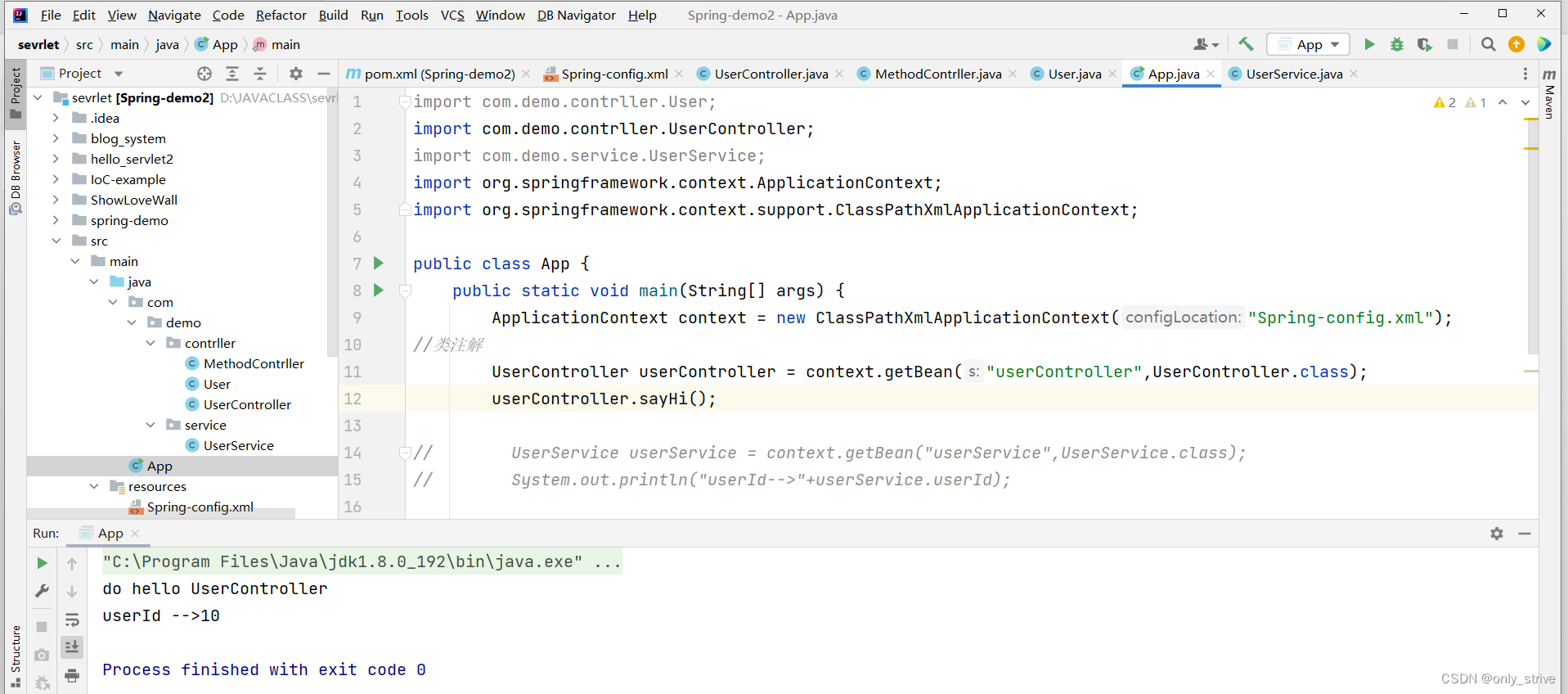Click yellow warning stripe mark near top of scrollbar
Screen dimensions: 1568x694
(1532, 119)
